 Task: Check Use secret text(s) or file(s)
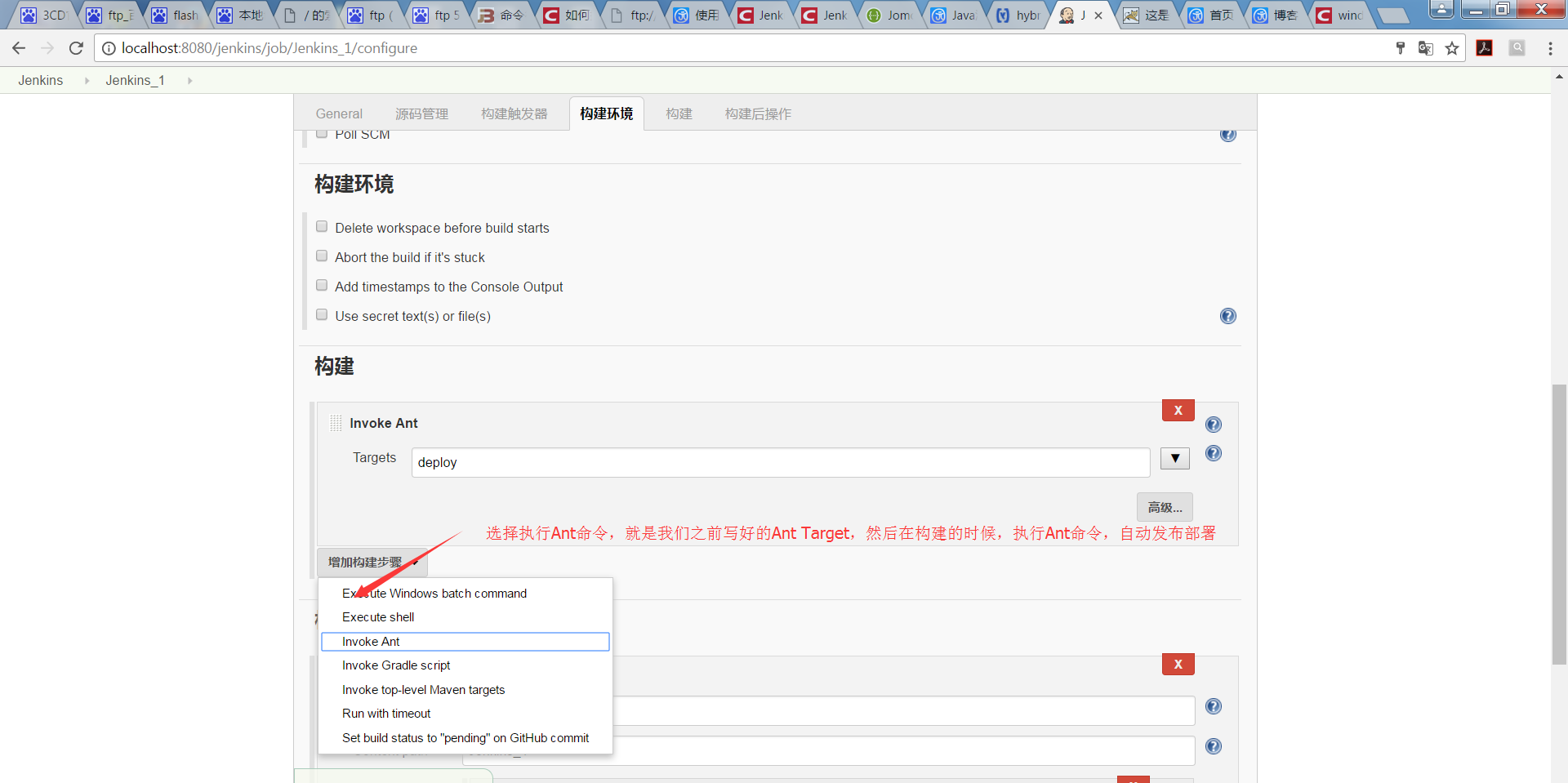[x=322, y=315]
